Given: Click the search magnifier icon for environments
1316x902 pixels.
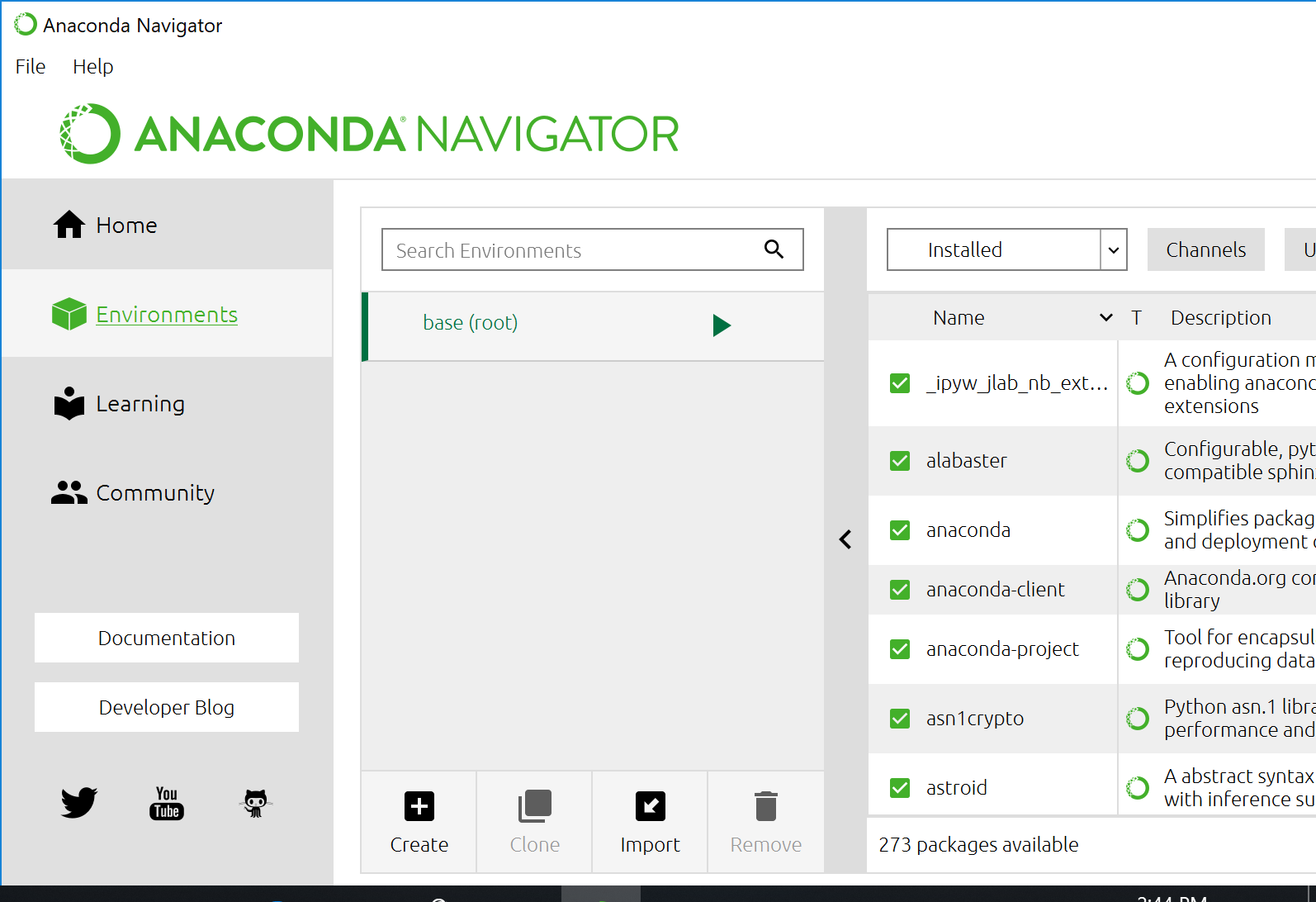Looking at the screenshot, I should [x=774, y=249].
